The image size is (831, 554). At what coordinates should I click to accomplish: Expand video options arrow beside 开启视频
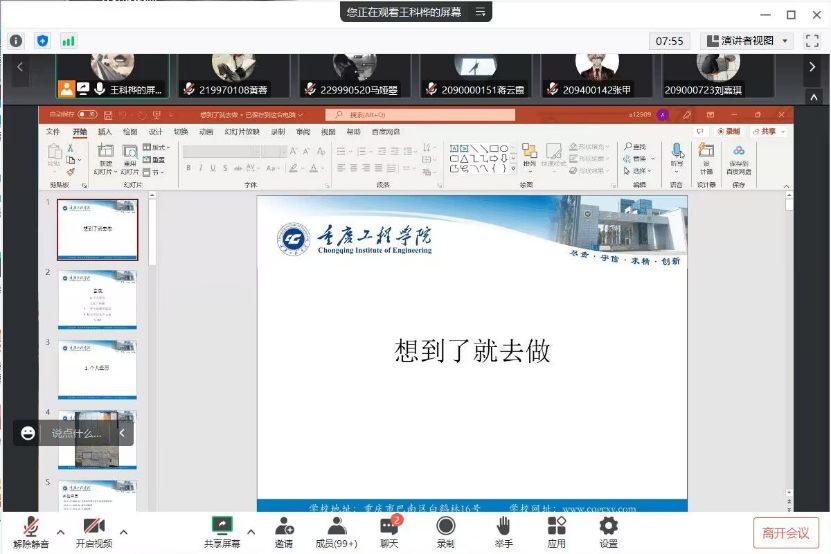pos(124,531)
